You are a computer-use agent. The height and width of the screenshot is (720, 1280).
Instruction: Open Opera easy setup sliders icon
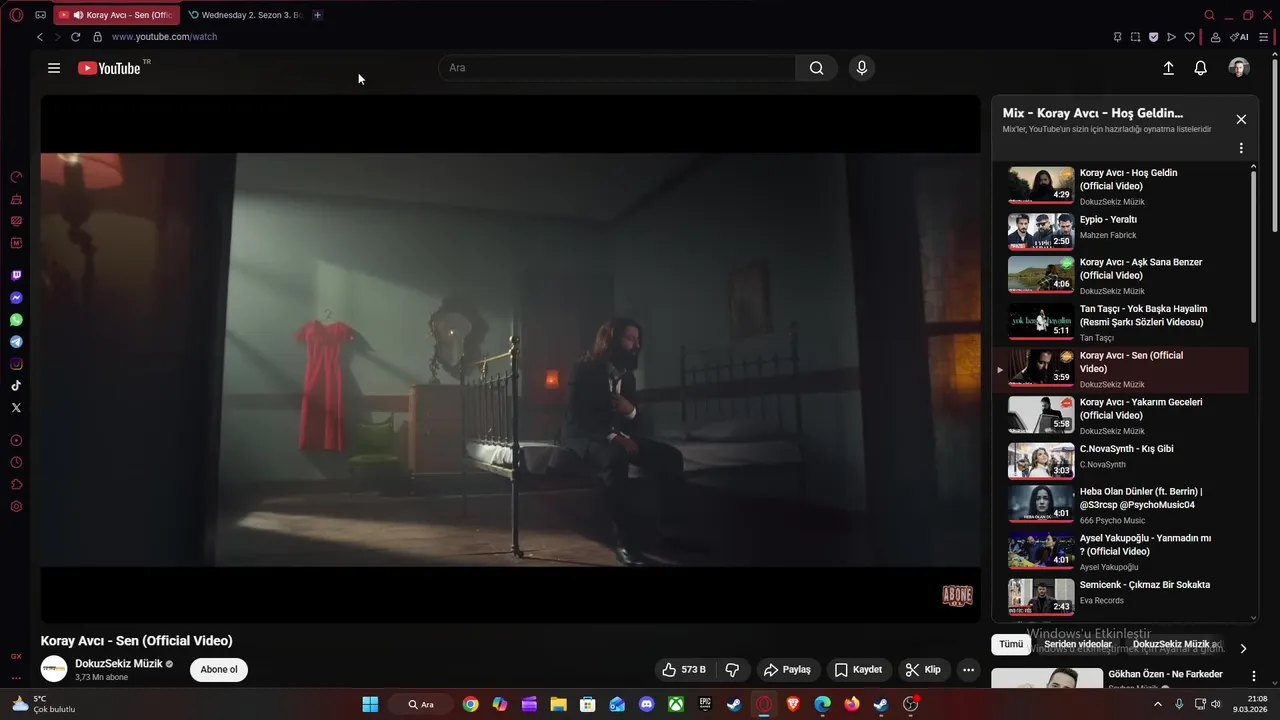pyautogui.click(x=1264, y=37)
